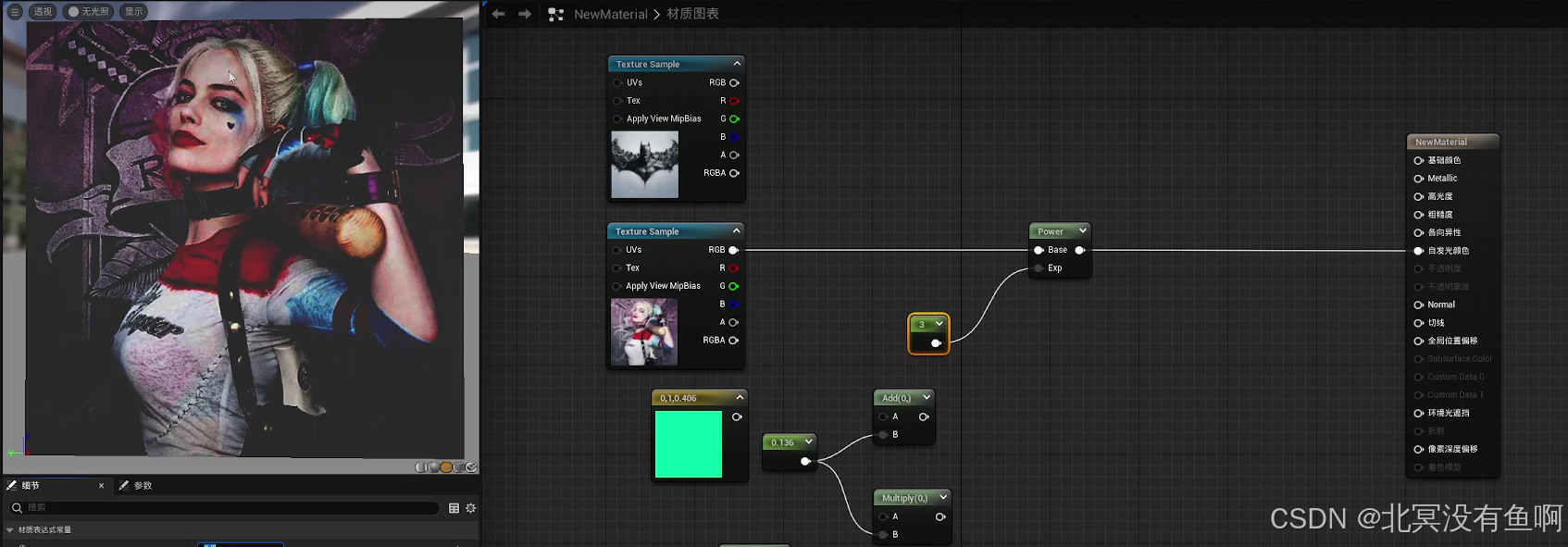Click the Multiply node output pin

coord(940,517)
